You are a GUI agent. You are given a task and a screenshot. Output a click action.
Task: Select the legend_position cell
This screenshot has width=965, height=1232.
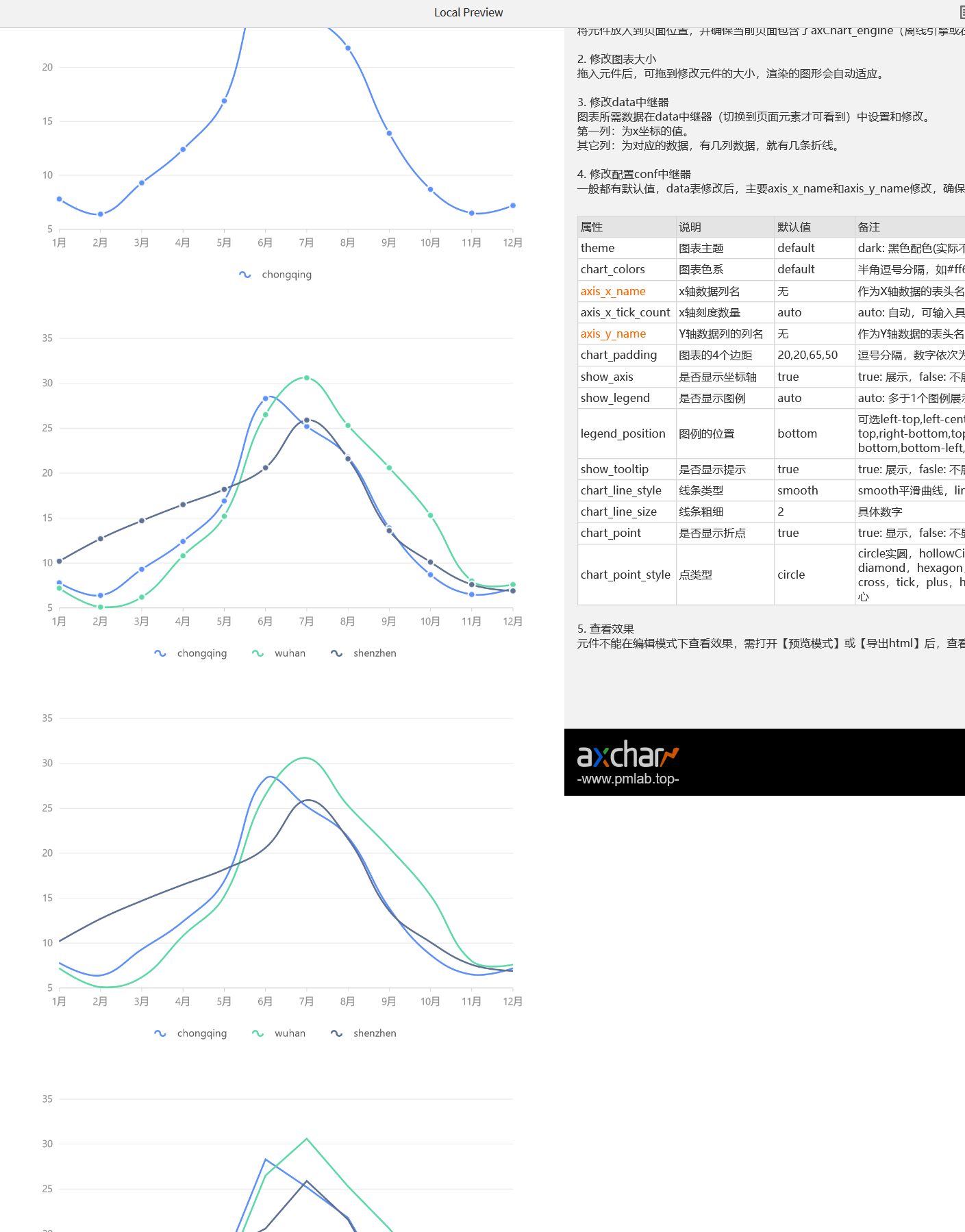pyautogui.click(x=627, y=433)
